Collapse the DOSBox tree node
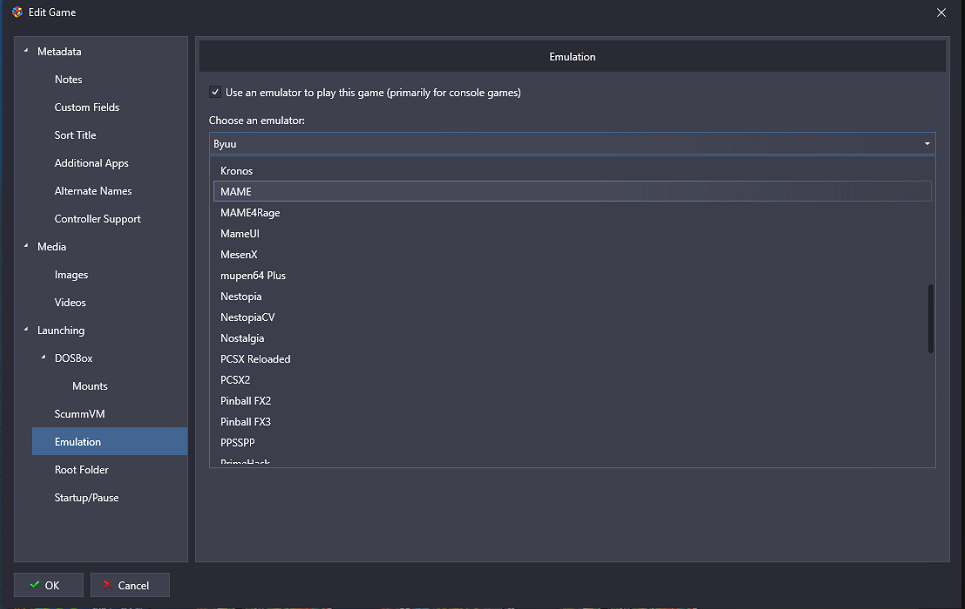The image size is (965, 609). [x=43, y=357]
